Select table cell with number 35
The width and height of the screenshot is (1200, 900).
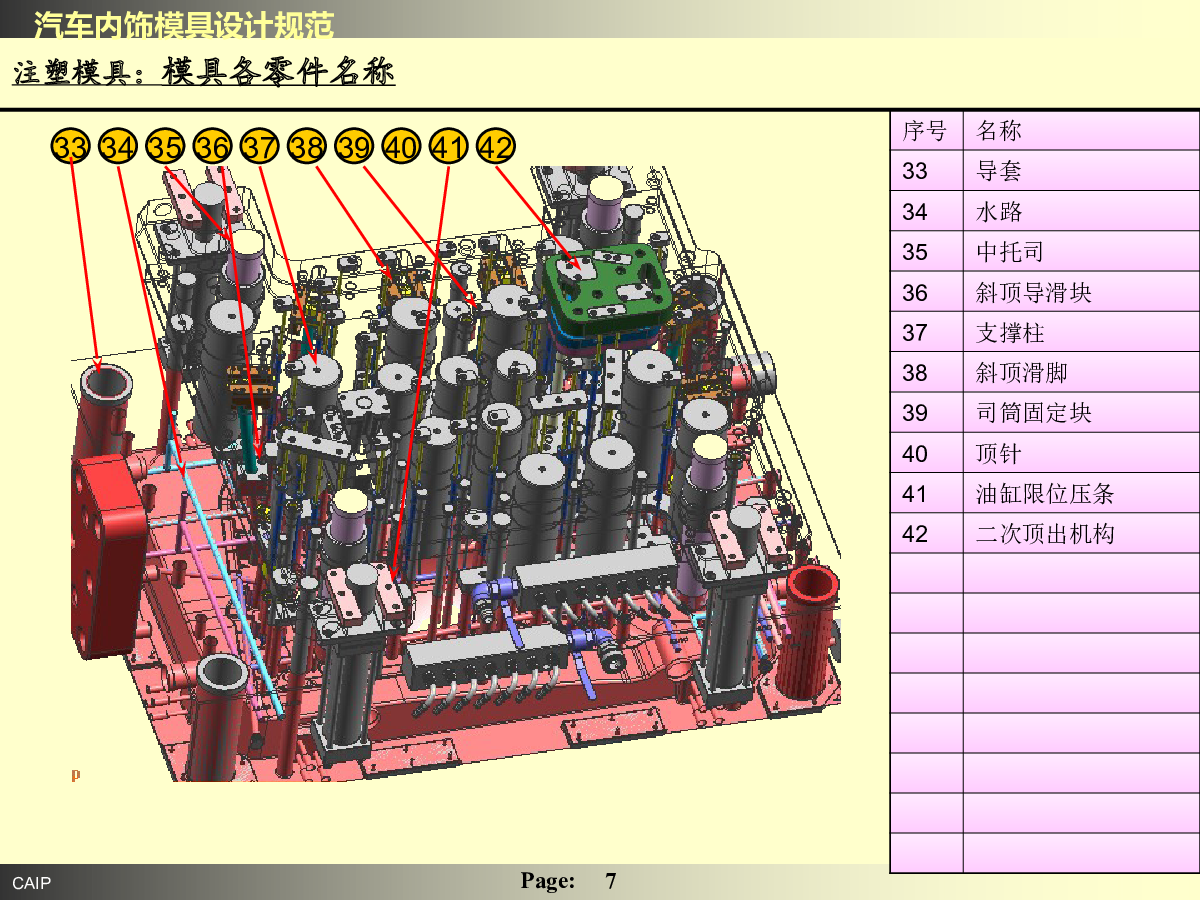pyautogui.click(x=926, y=251)
